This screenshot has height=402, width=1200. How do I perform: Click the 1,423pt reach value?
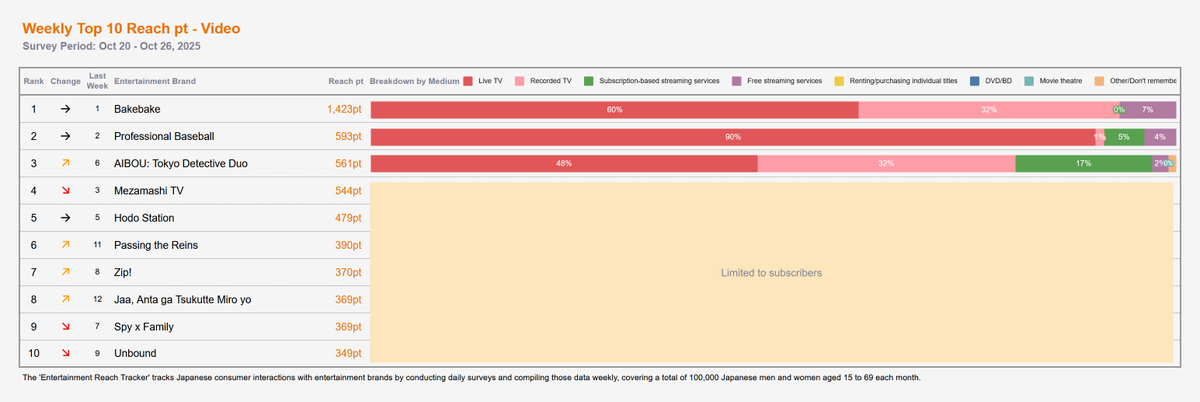[x=345, y=109]
